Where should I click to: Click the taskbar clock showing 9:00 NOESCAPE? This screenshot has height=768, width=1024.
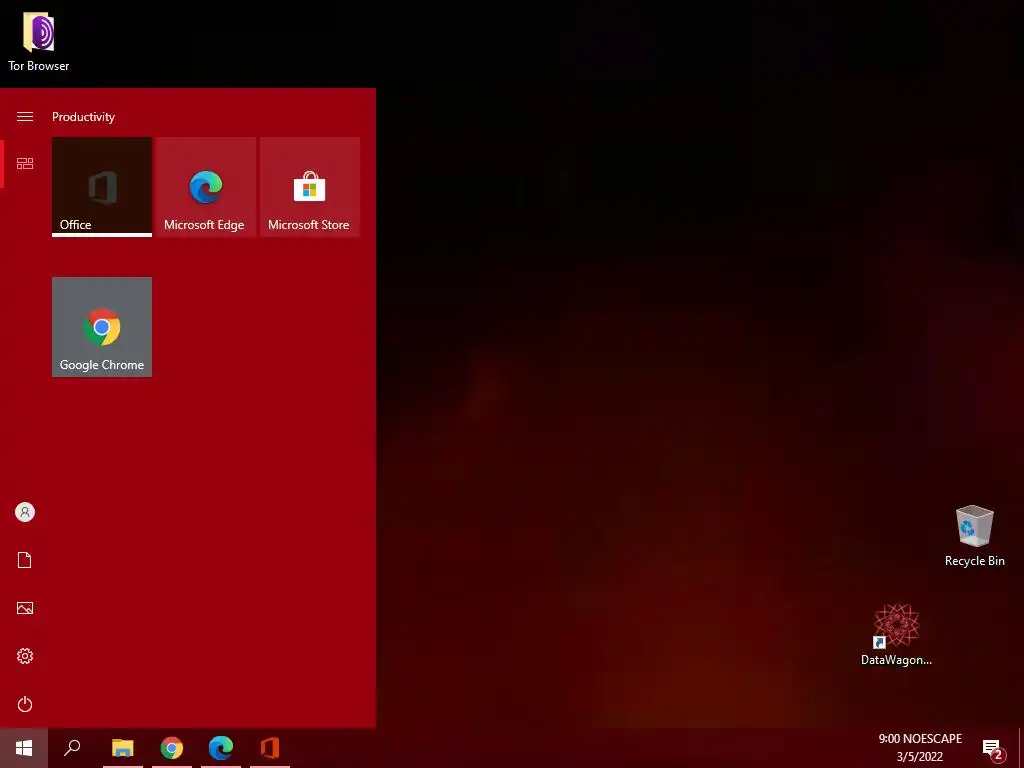pyautogui.click(x=920, y=739)
